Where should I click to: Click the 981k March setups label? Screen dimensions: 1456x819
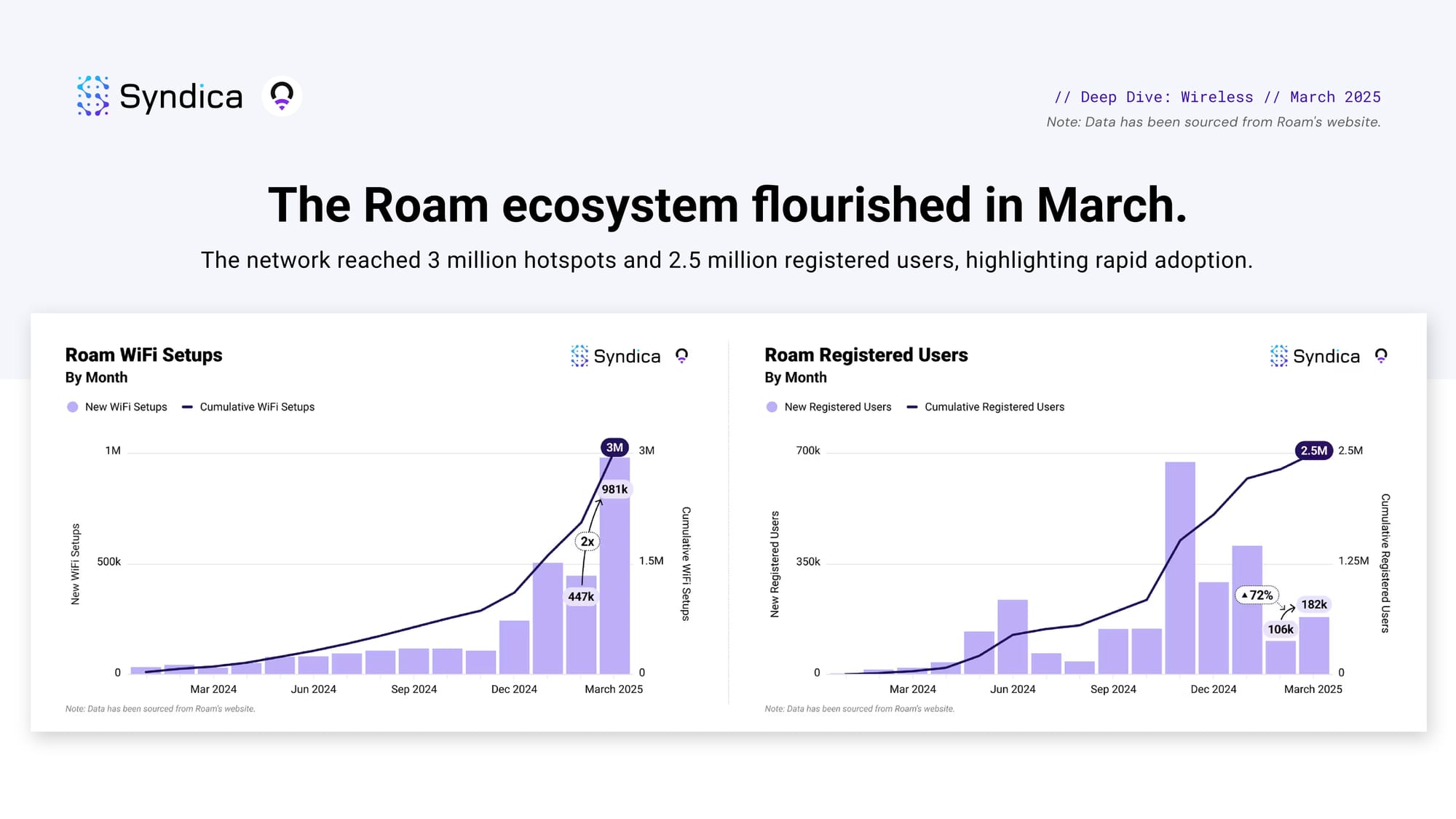tap(614, 489)
